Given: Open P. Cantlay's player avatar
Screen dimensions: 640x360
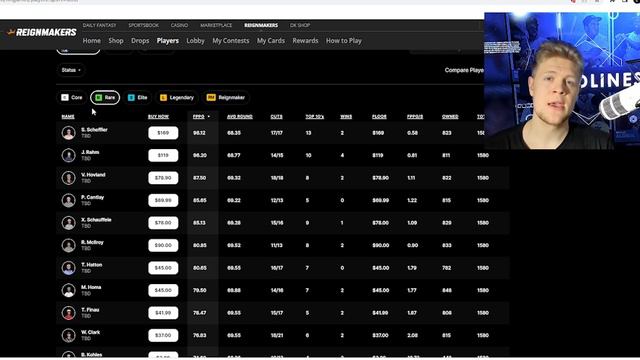Looking at the screenshot, I should [x=69, y=200].
